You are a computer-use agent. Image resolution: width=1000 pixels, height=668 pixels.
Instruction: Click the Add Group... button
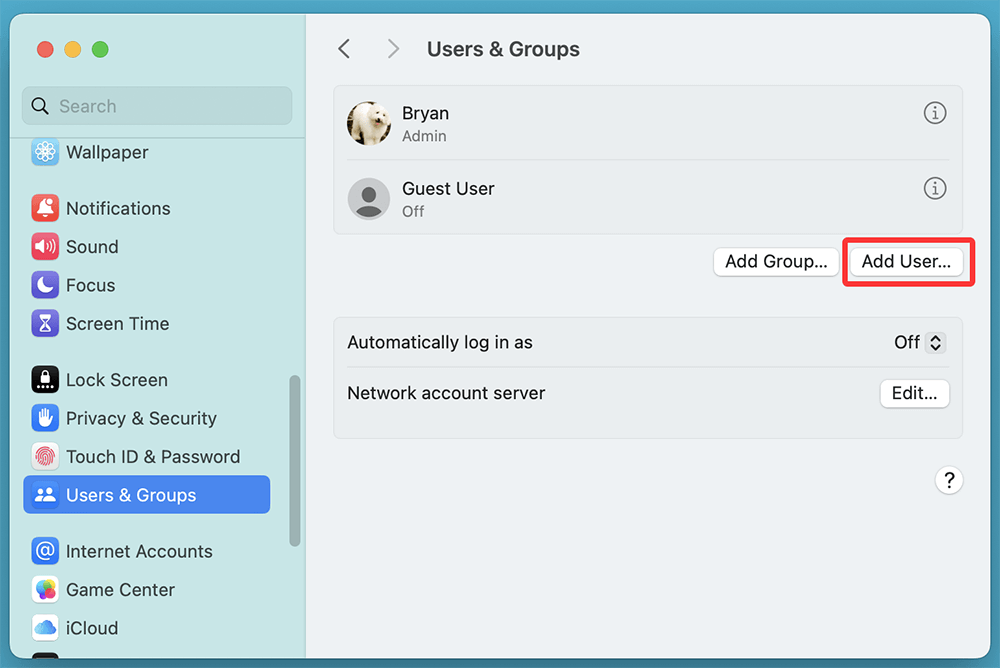[776, 261]
